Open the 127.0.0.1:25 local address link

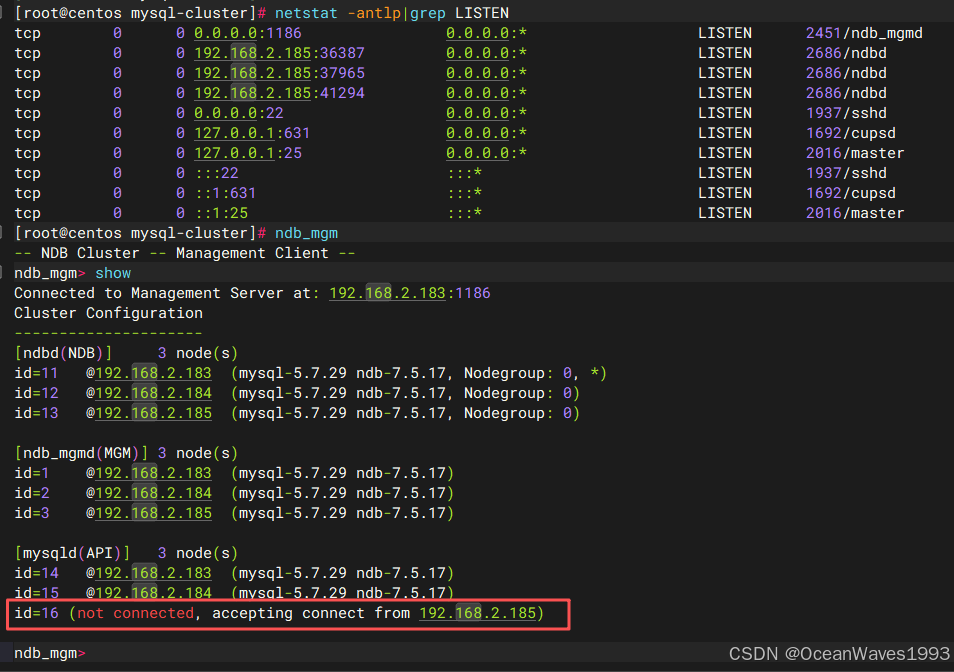(248, 153)
